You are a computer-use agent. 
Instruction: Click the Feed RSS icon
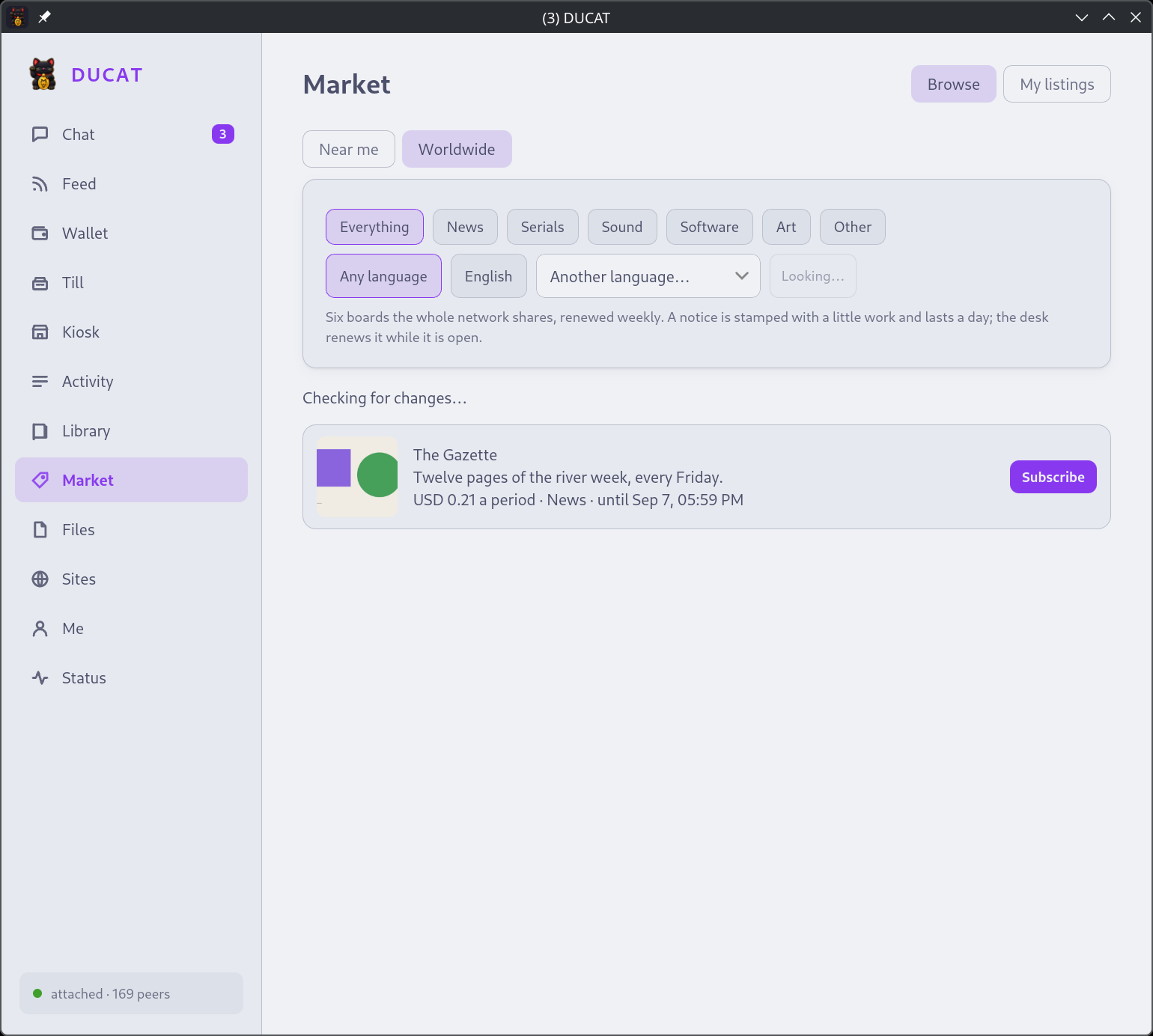point(40,184)
